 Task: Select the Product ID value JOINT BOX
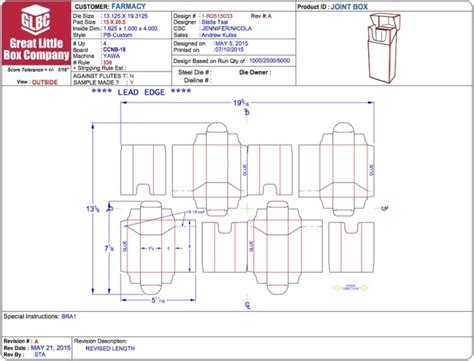coord(349,7)
